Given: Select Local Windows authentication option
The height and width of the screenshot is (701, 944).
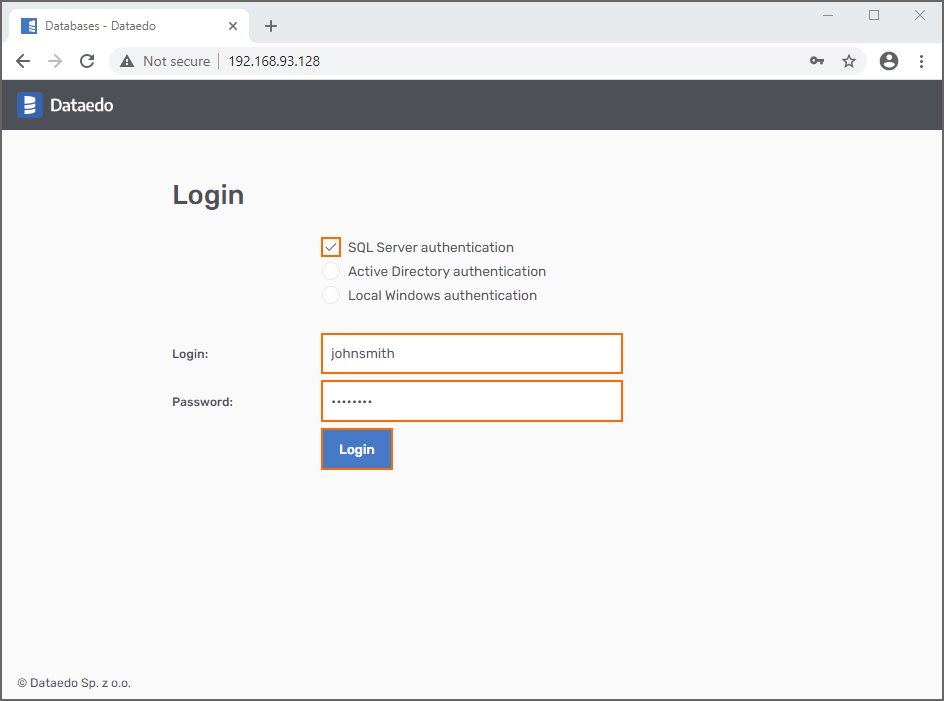Looking at the screenshot, I should pos(331,295).
